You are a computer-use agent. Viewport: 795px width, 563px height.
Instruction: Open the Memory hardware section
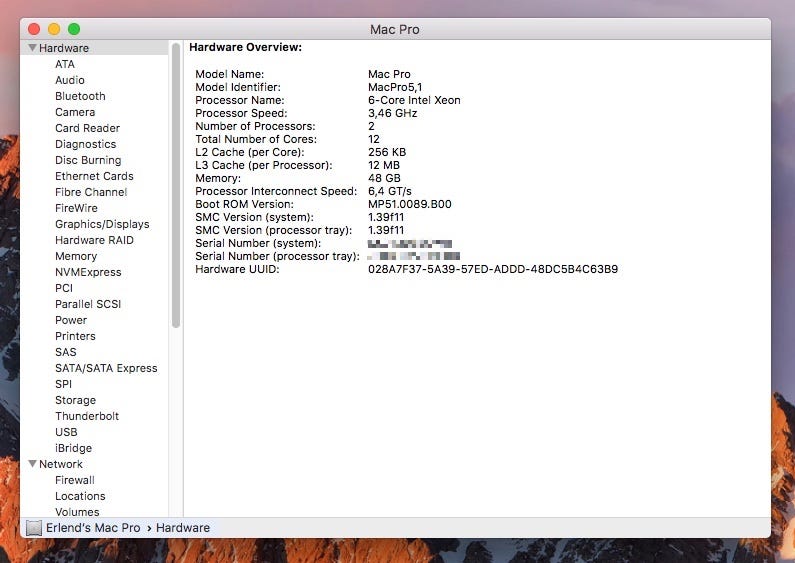pyautogui.click(x=76, y=256)
